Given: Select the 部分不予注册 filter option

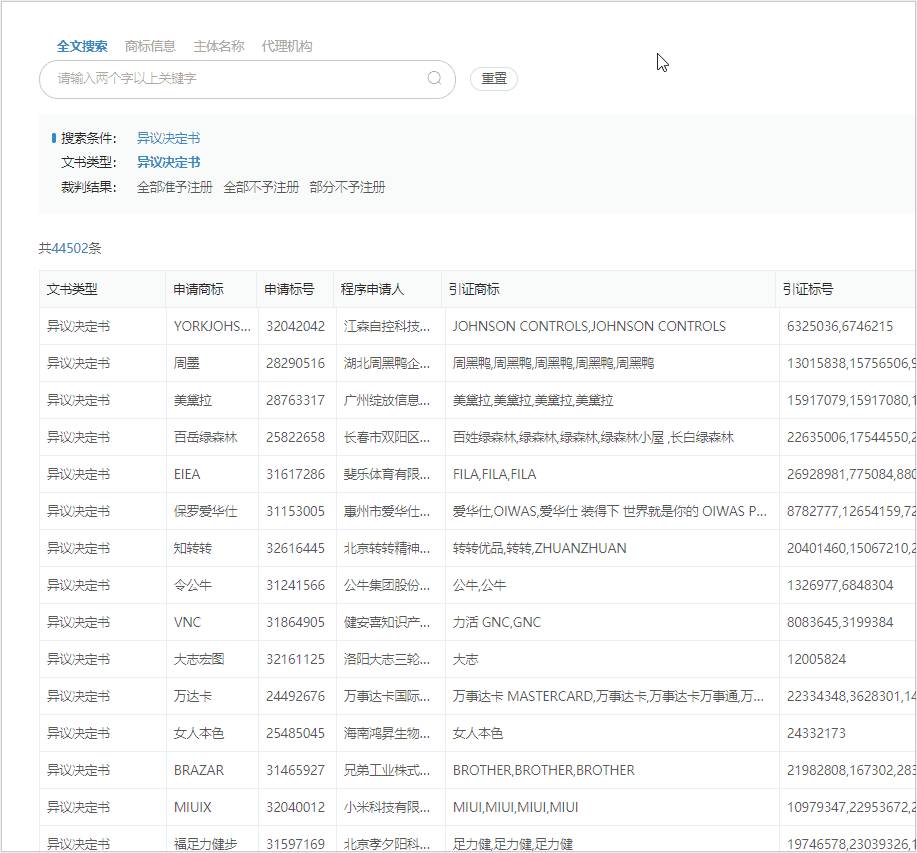Looking at the screenshot, I should click(x=347, y=187).
